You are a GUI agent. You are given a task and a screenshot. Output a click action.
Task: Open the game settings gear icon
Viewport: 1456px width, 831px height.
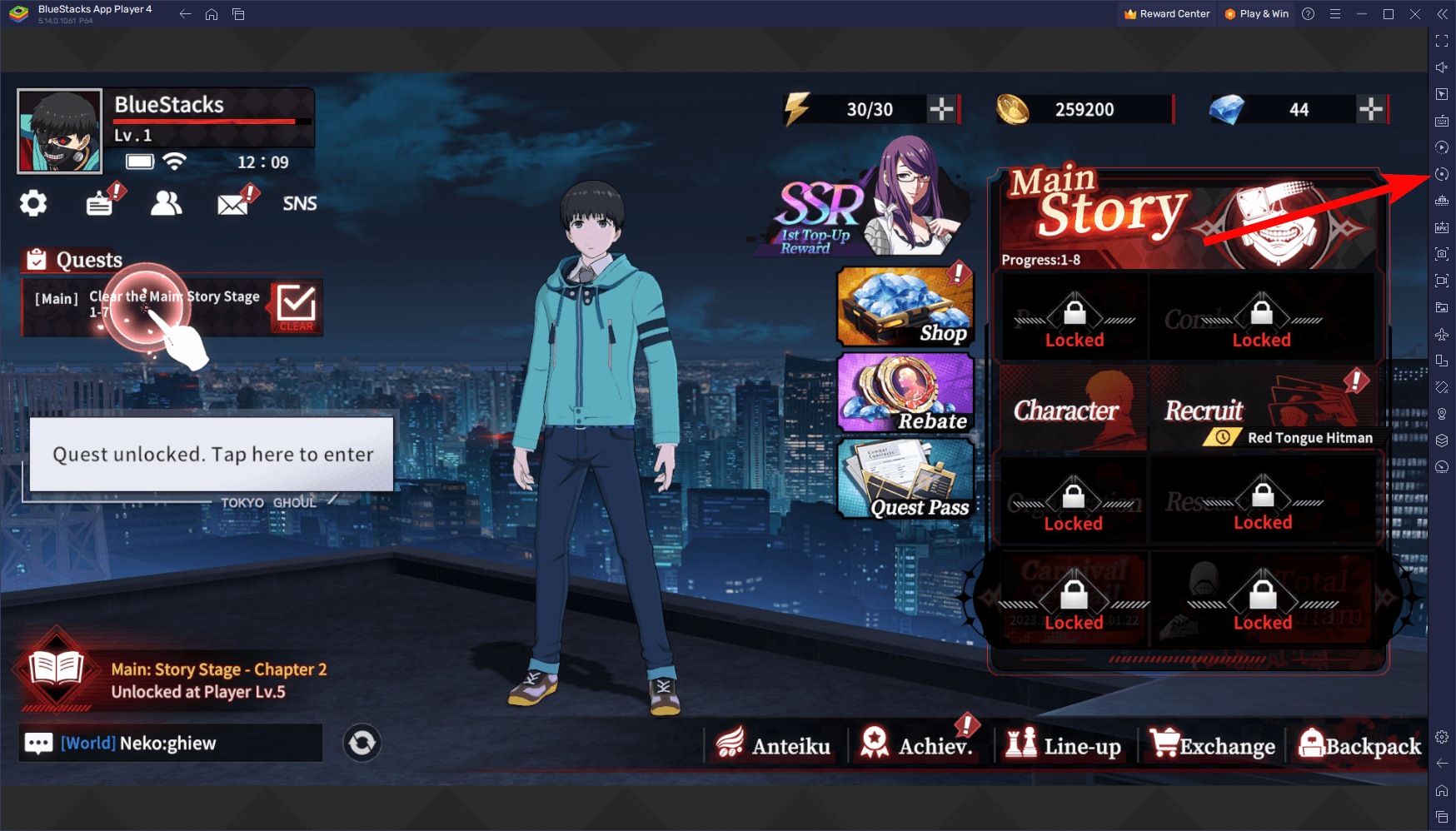click(33, 203)
